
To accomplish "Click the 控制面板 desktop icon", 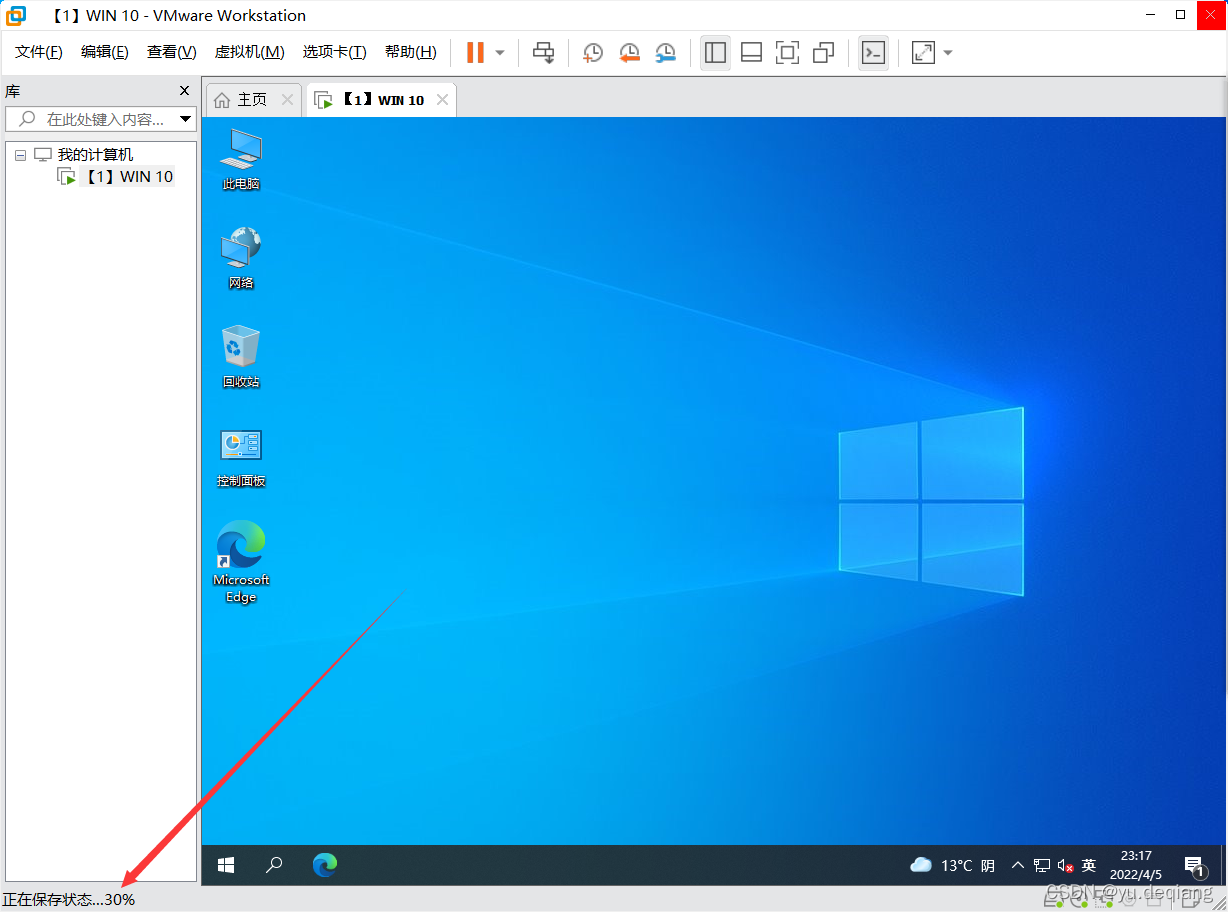I will click(241, 457).
